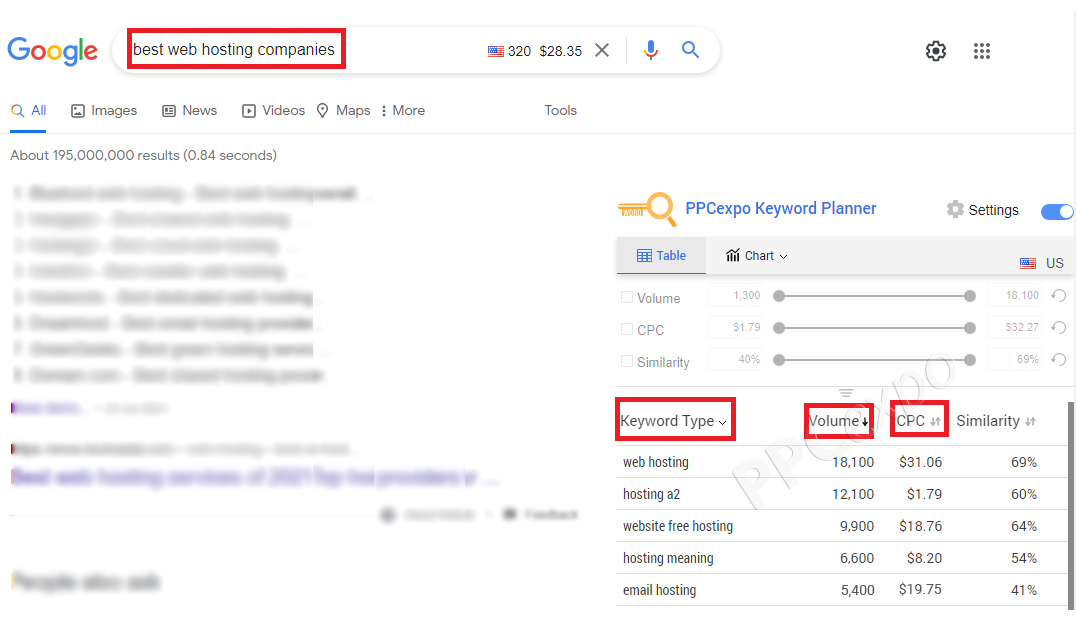Click the PPCexpo key logo icon
Screen dimensions: 1076x628
[x=647, y=209]
